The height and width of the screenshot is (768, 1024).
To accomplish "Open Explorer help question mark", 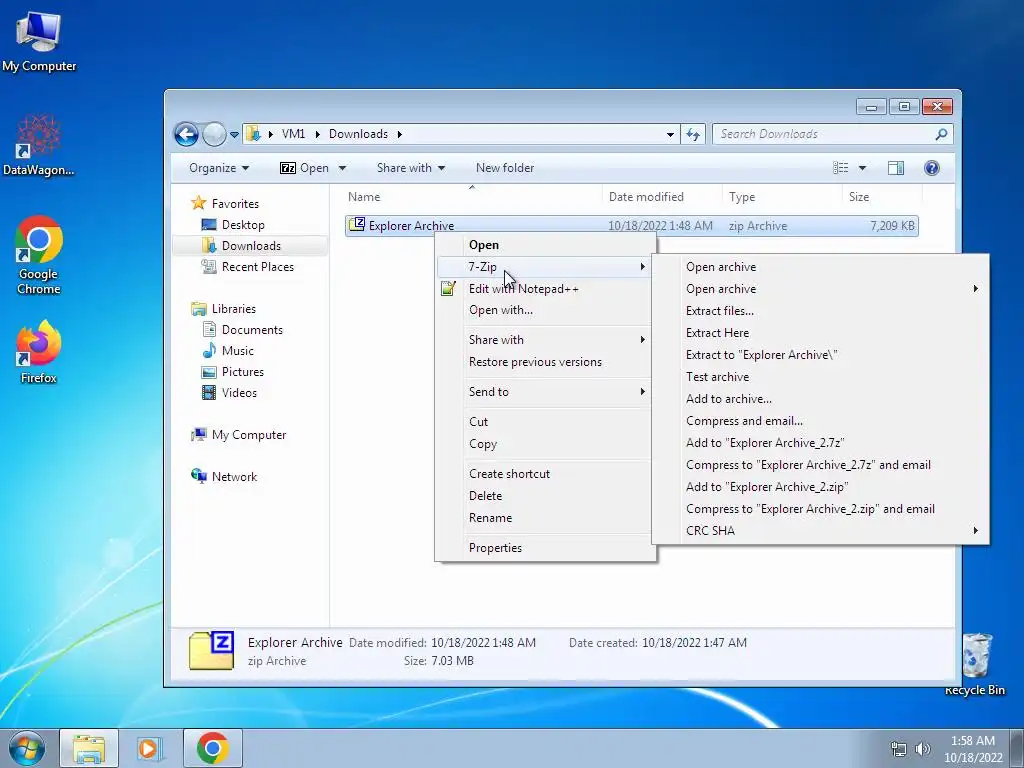I will click(x=932, y=168).
